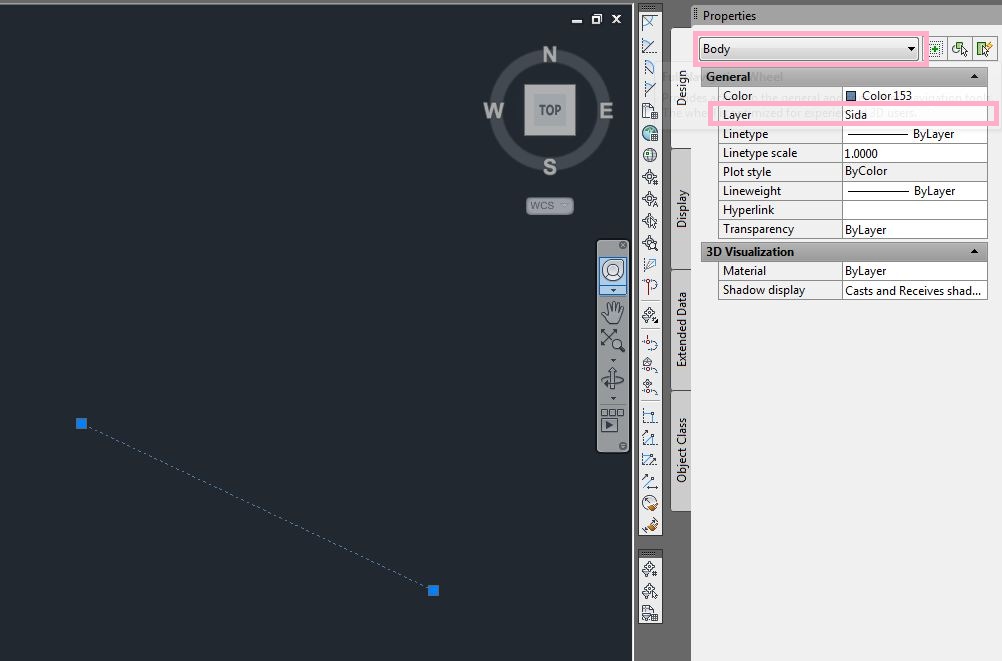Collapse the 3D Visualization section
Viewport: 1002px width, 661px height.
pos(973,251)
